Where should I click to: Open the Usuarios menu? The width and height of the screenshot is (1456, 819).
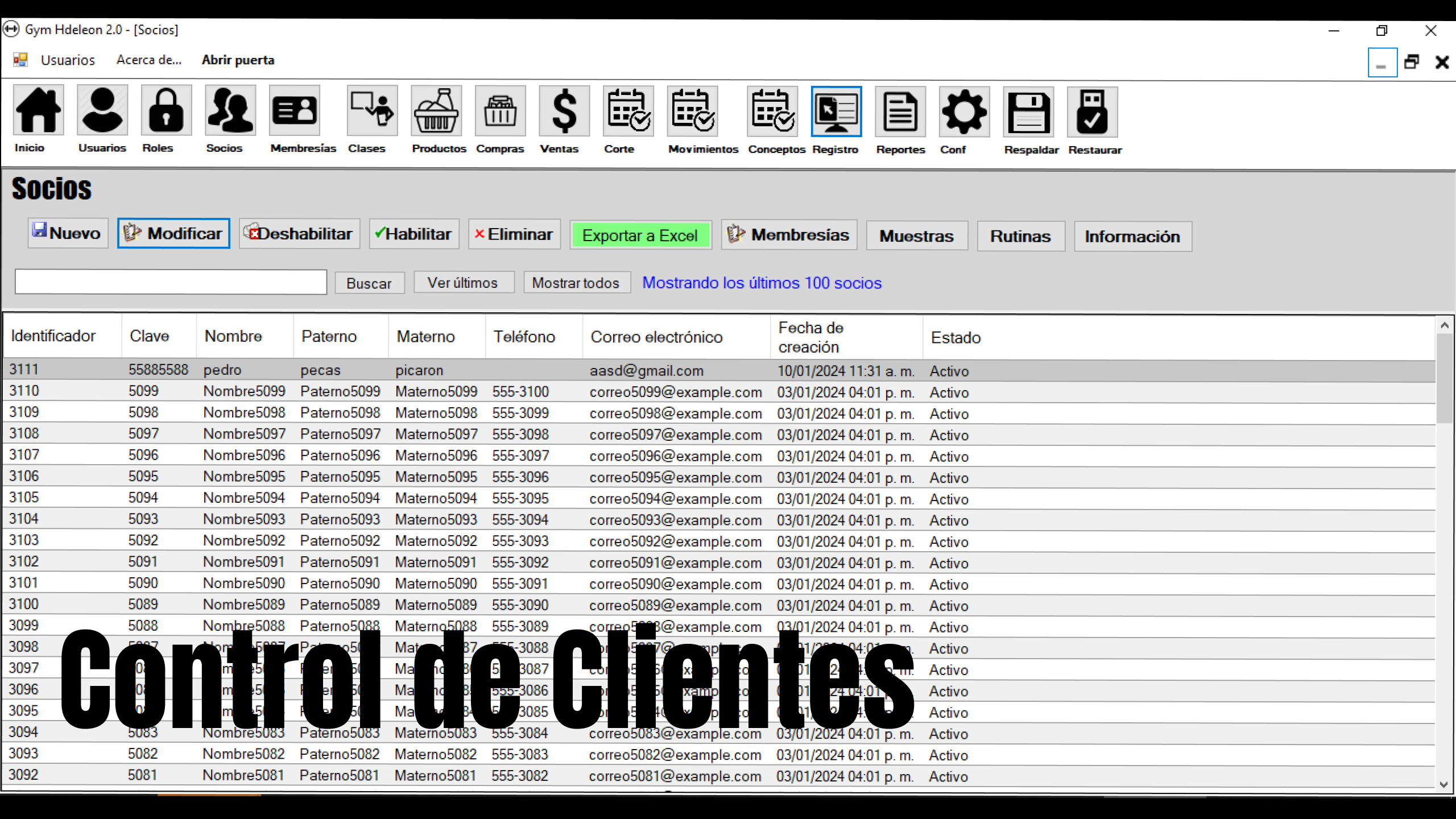pos(68,60)
